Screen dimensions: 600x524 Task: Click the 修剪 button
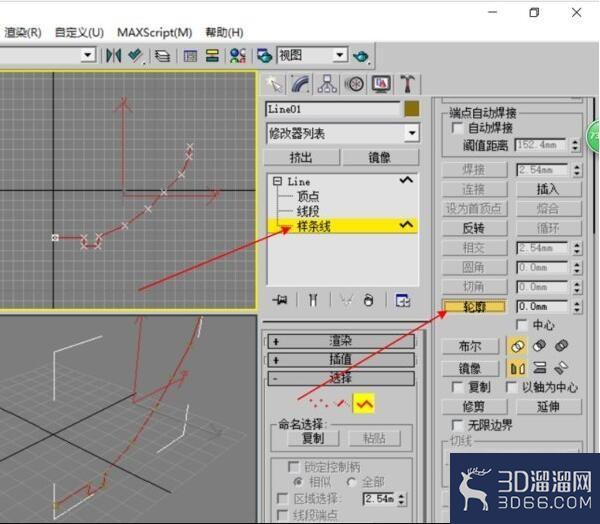(x=474, y=406)
